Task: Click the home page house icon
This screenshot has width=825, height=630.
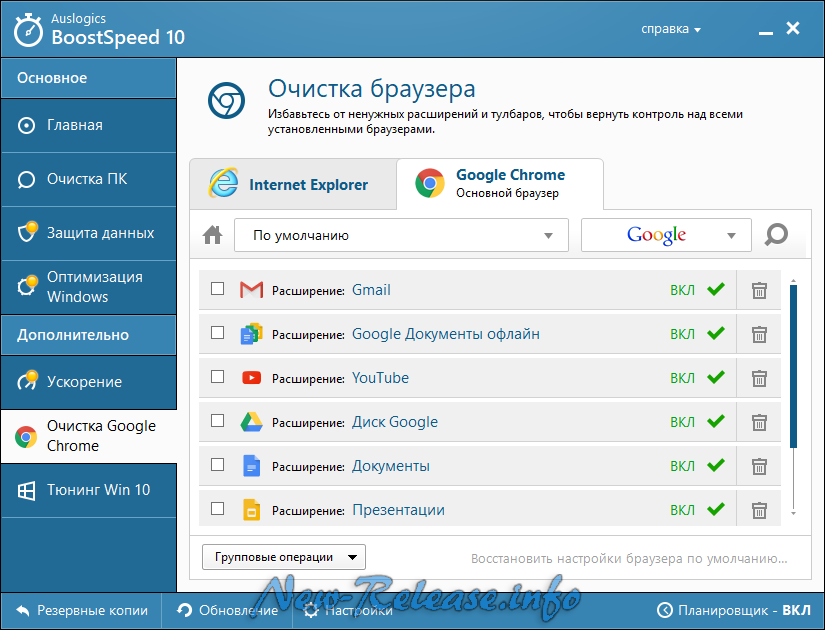Action: pyautogui.click(x=213, y=235)
